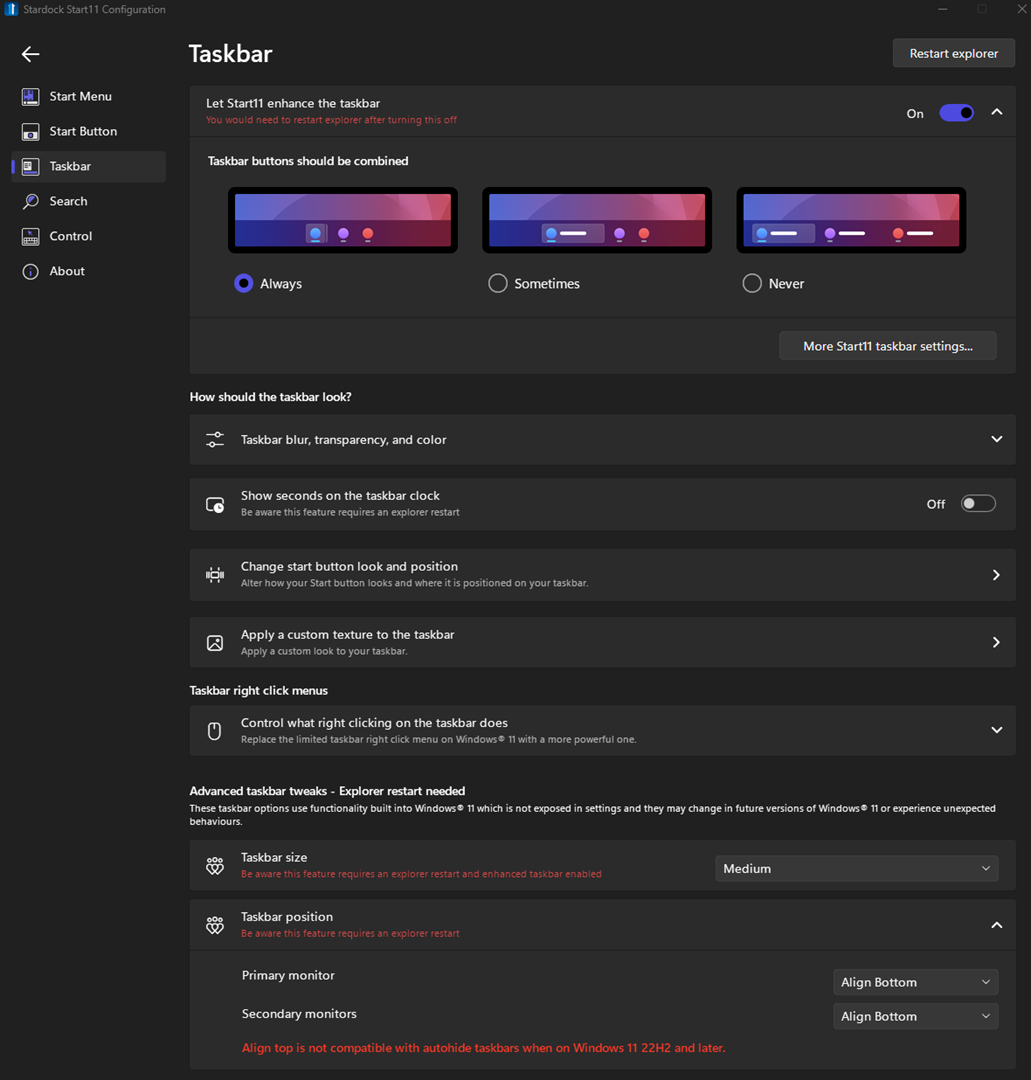This screenshot has height=1080, width=1031.
Task: Open the Taskbar size dropdown
Action: click(x=857, y=869)
